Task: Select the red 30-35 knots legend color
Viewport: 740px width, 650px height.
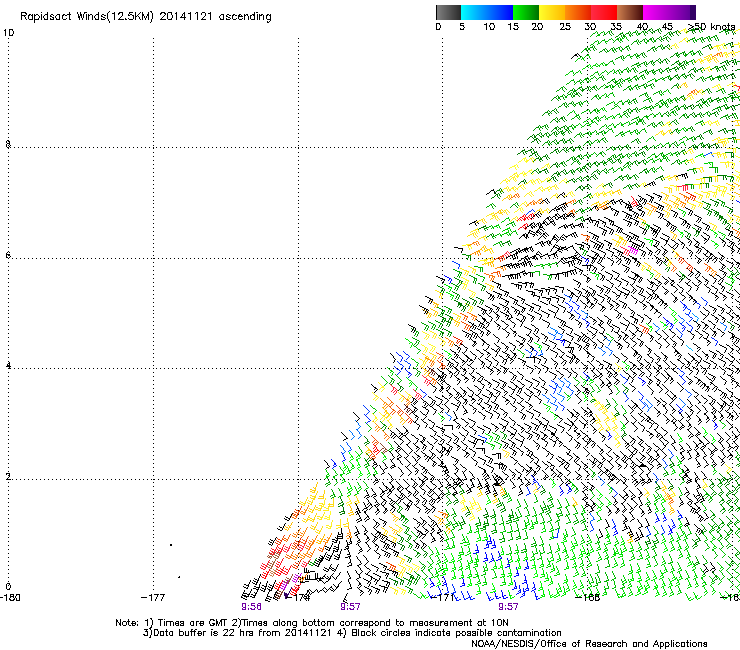Action: point(604,12)
